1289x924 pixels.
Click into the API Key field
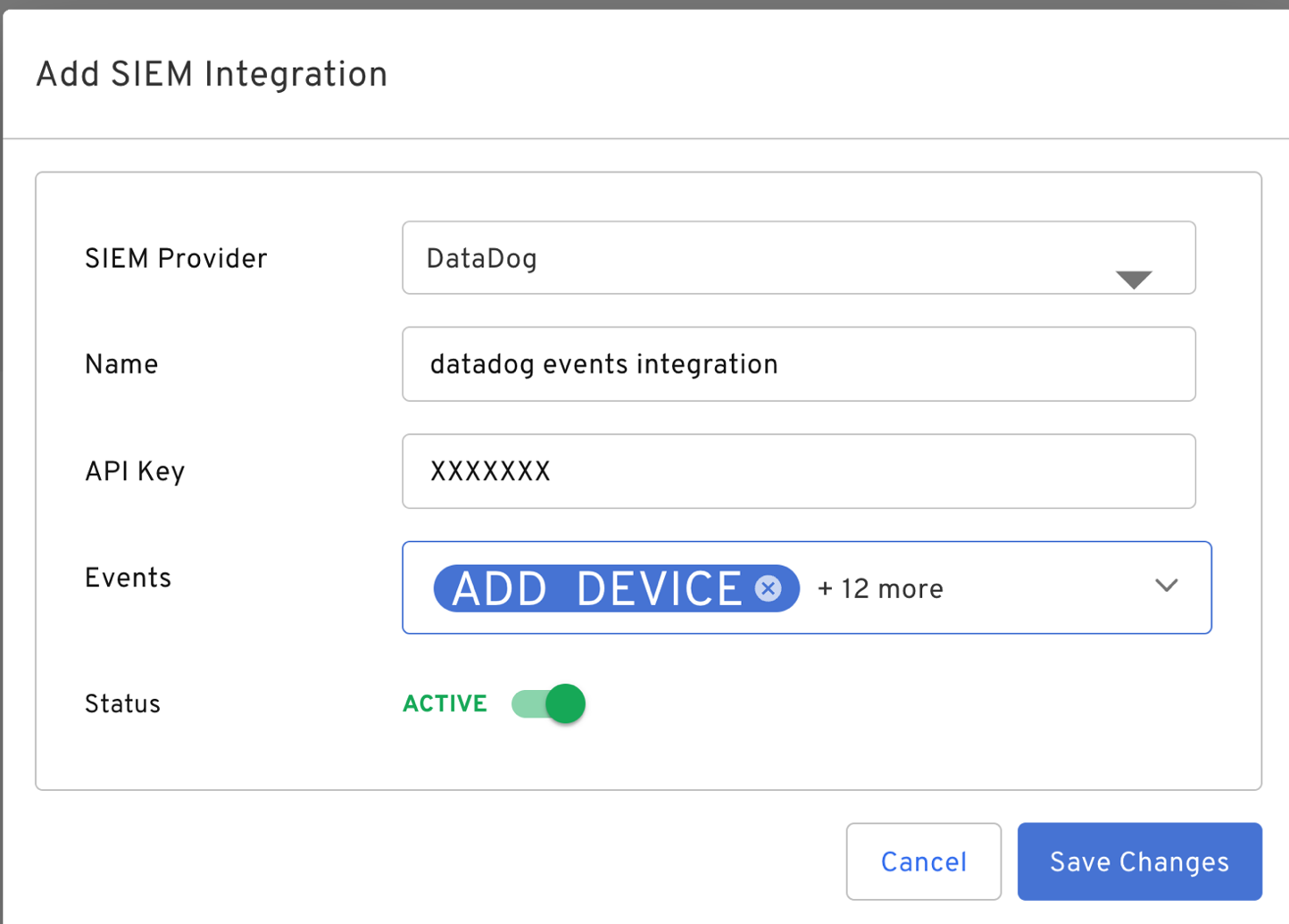[x=798, y=471]
